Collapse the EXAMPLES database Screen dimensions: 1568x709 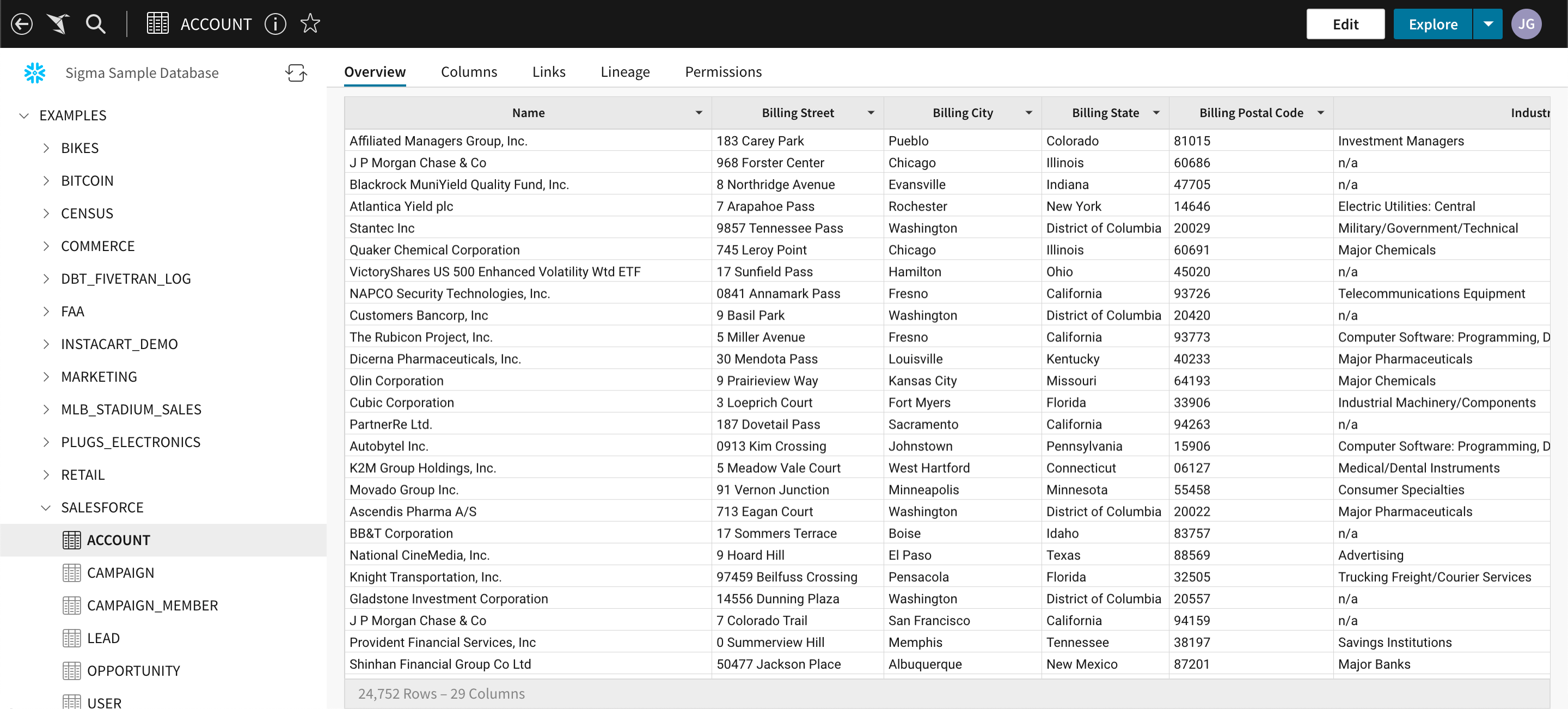point(24,115)
